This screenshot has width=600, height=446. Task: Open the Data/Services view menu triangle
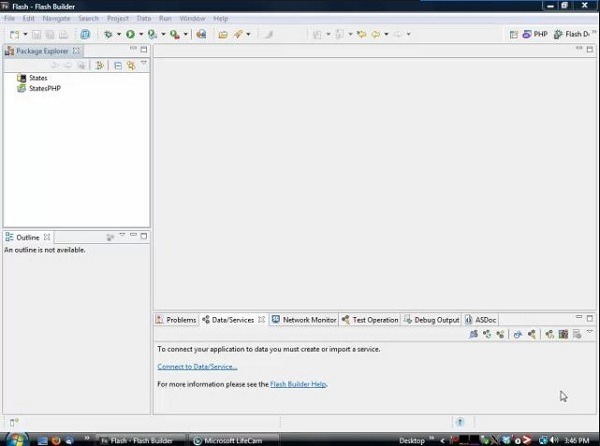click(x=590, y=332)
